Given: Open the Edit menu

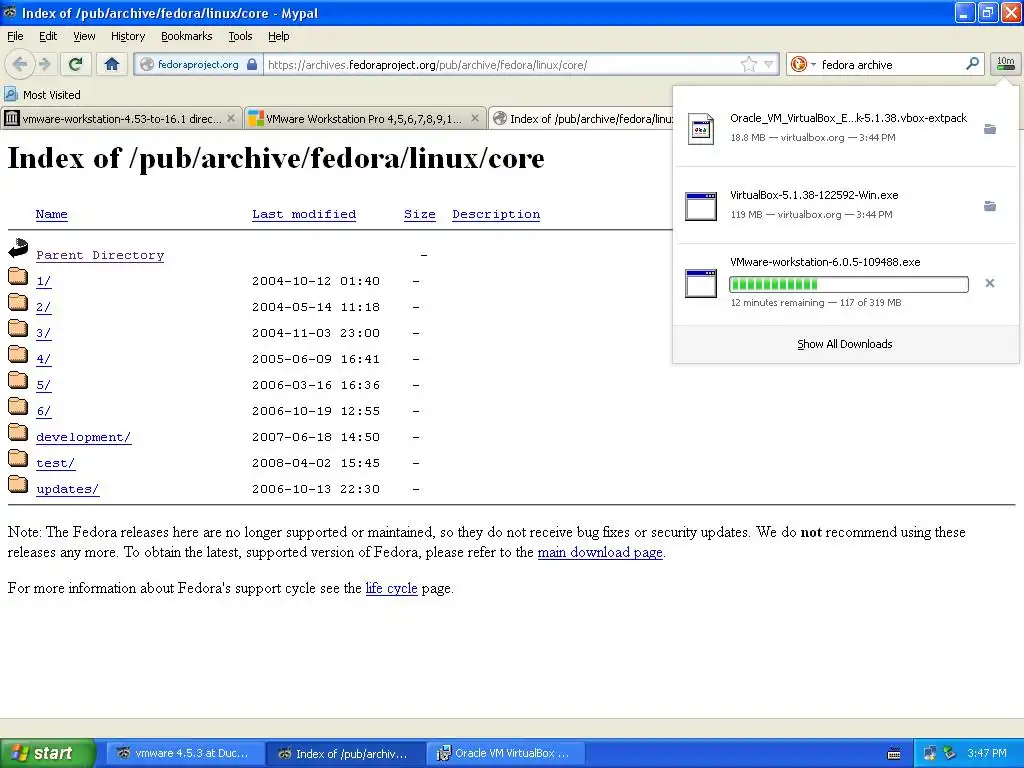Looking at the screenshot, I should [x=48, y=37].
